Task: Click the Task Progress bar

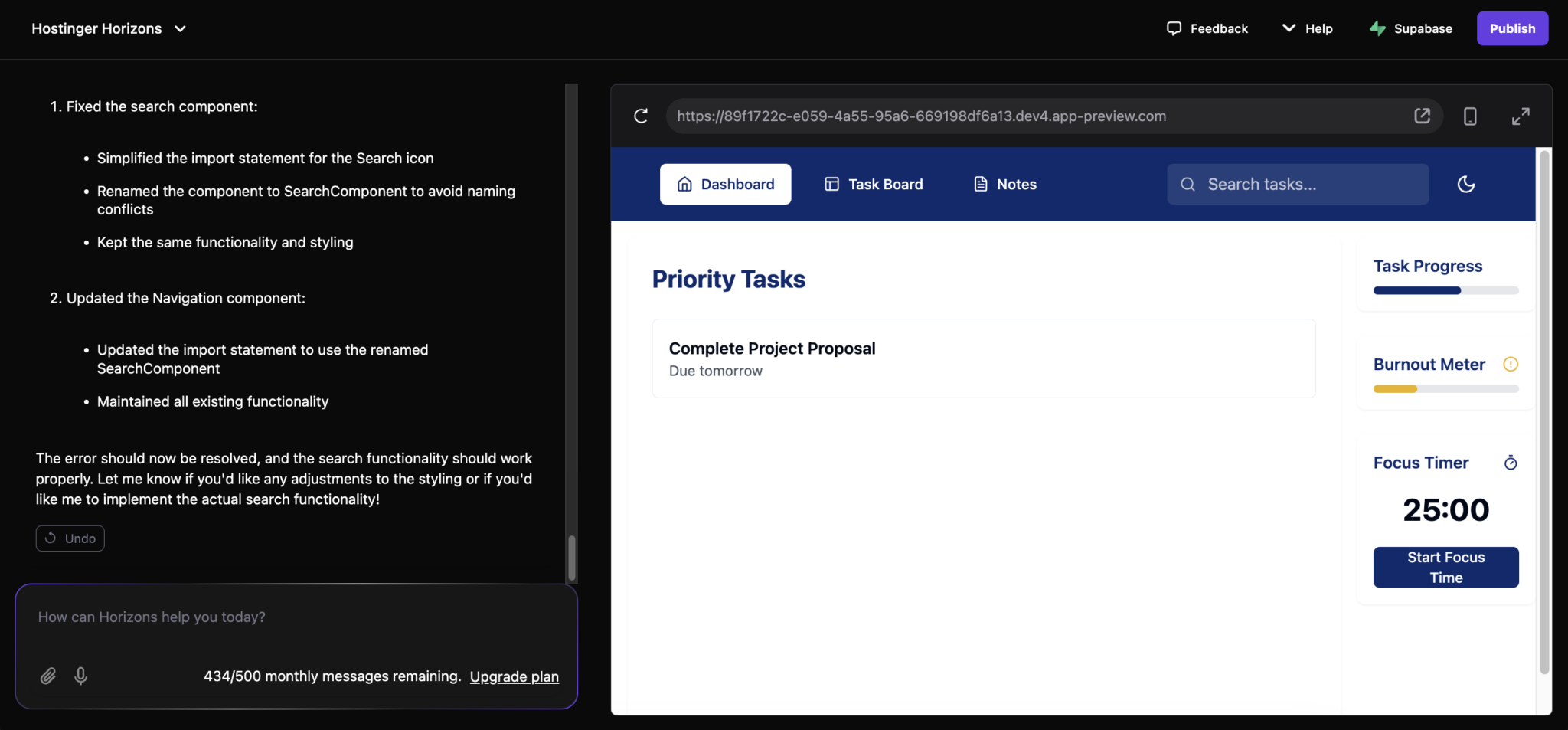Action: click(1445, 290)
